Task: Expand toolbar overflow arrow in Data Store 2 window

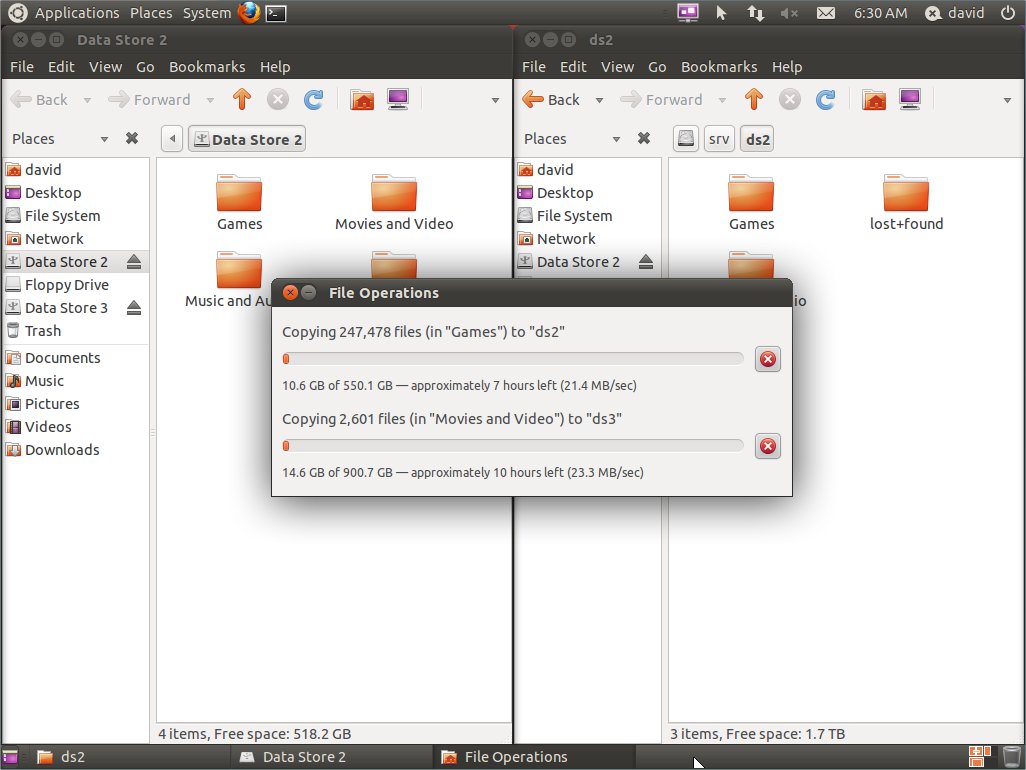Action: [x=495, y=100]
